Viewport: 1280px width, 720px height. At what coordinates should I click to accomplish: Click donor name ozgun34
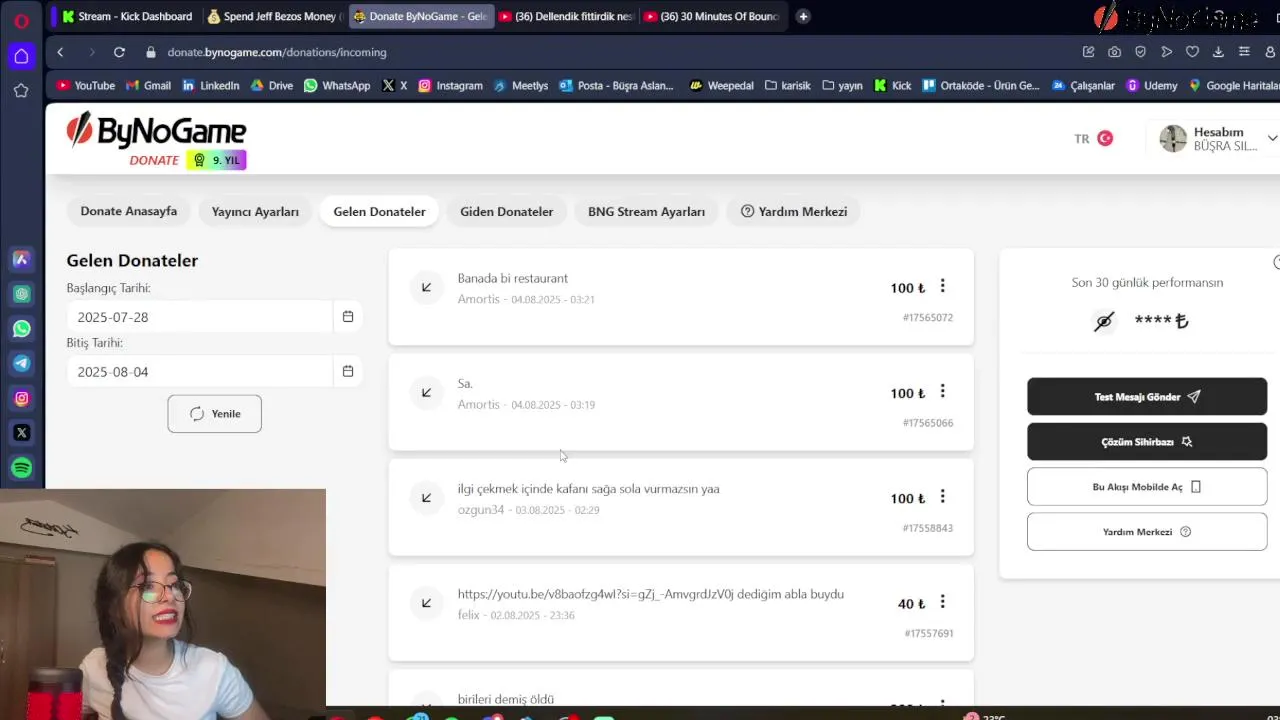(x=481, y=510)
